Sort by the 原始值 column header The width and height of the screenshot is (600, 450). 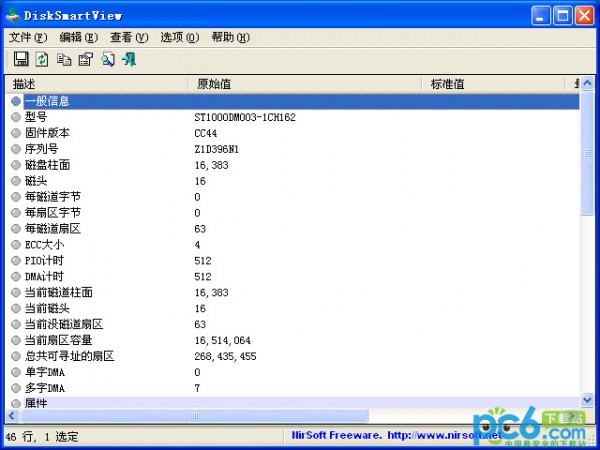(305, 84)
